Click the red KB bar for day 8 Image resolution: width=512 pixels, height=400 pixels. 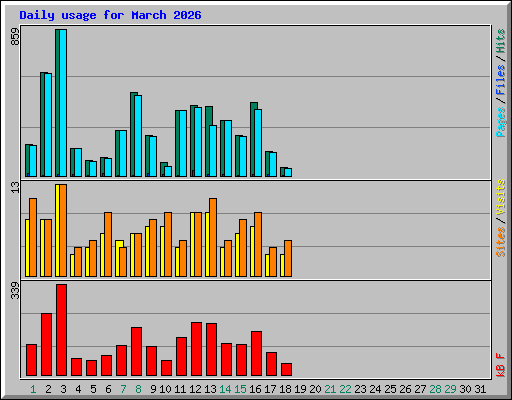click(137, 352)
